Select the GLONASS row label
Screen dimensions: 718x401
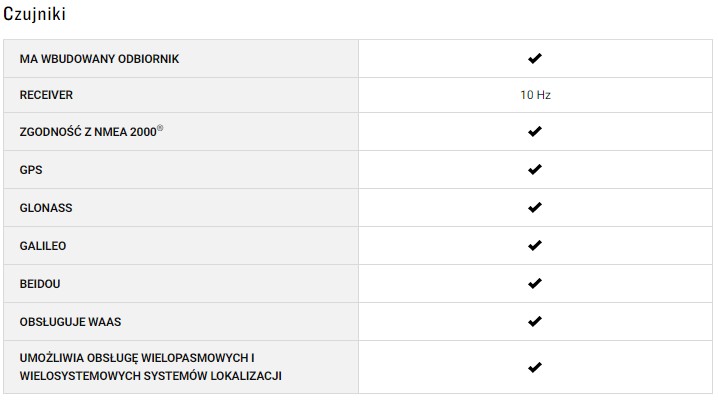pos(46,208)
